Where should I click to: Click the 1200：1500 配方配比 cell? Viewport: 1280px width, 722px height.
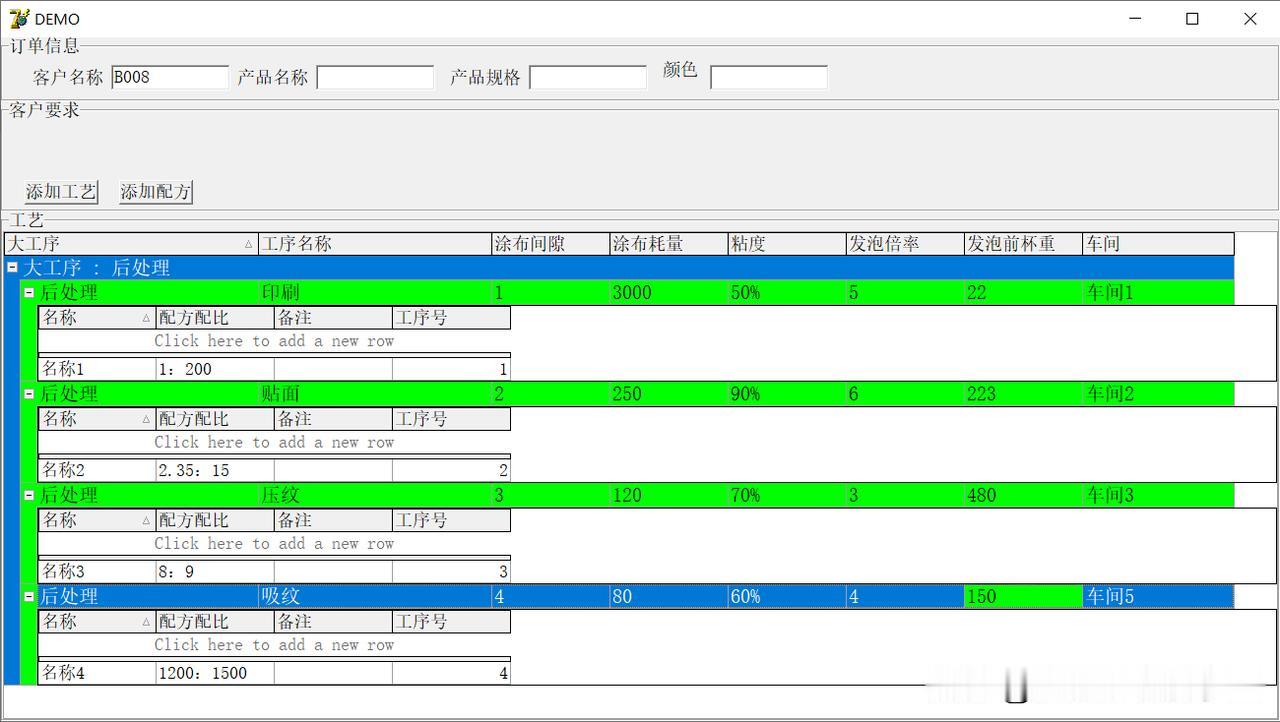[215, 673]
